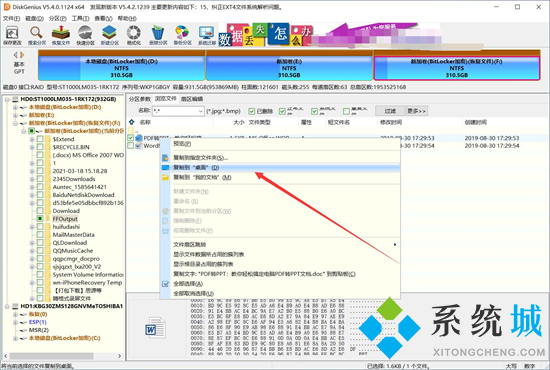
Task: Select the 新加卷(E:) partition bar
Action: coord(289,65)
